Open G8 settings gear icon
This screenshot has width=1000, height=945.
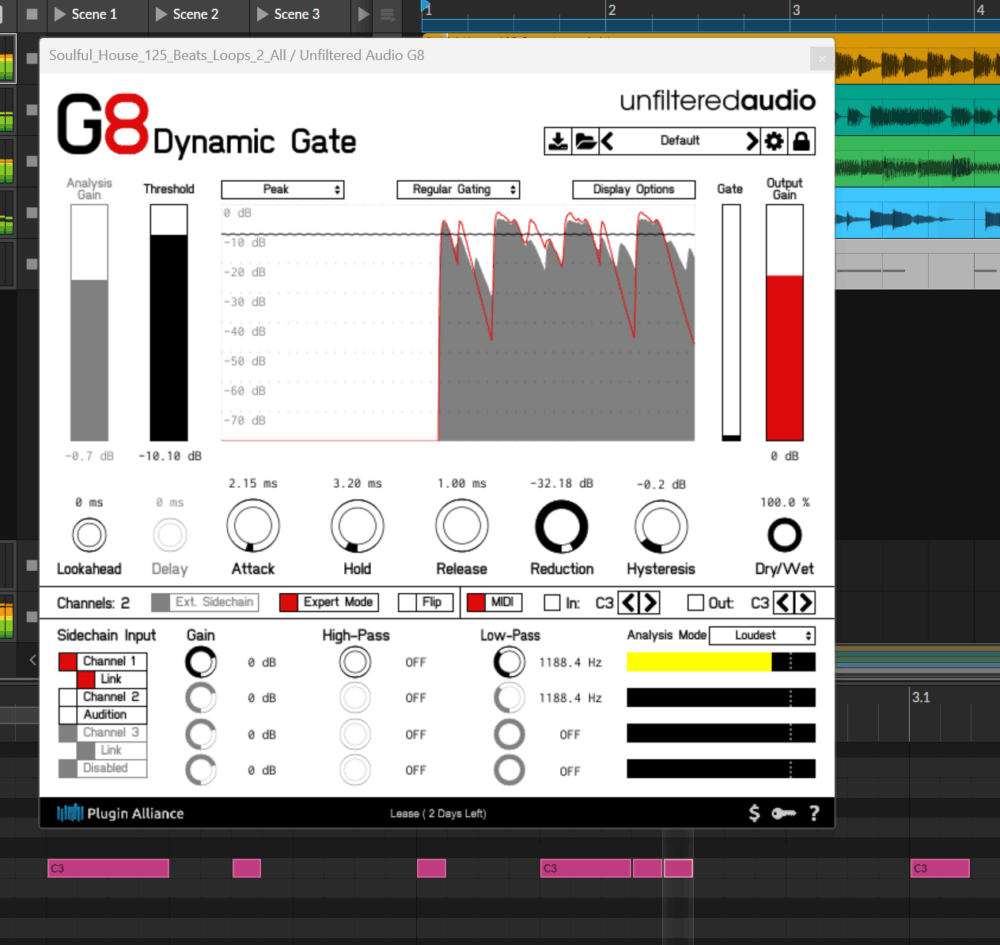click(x=774, y=141)
